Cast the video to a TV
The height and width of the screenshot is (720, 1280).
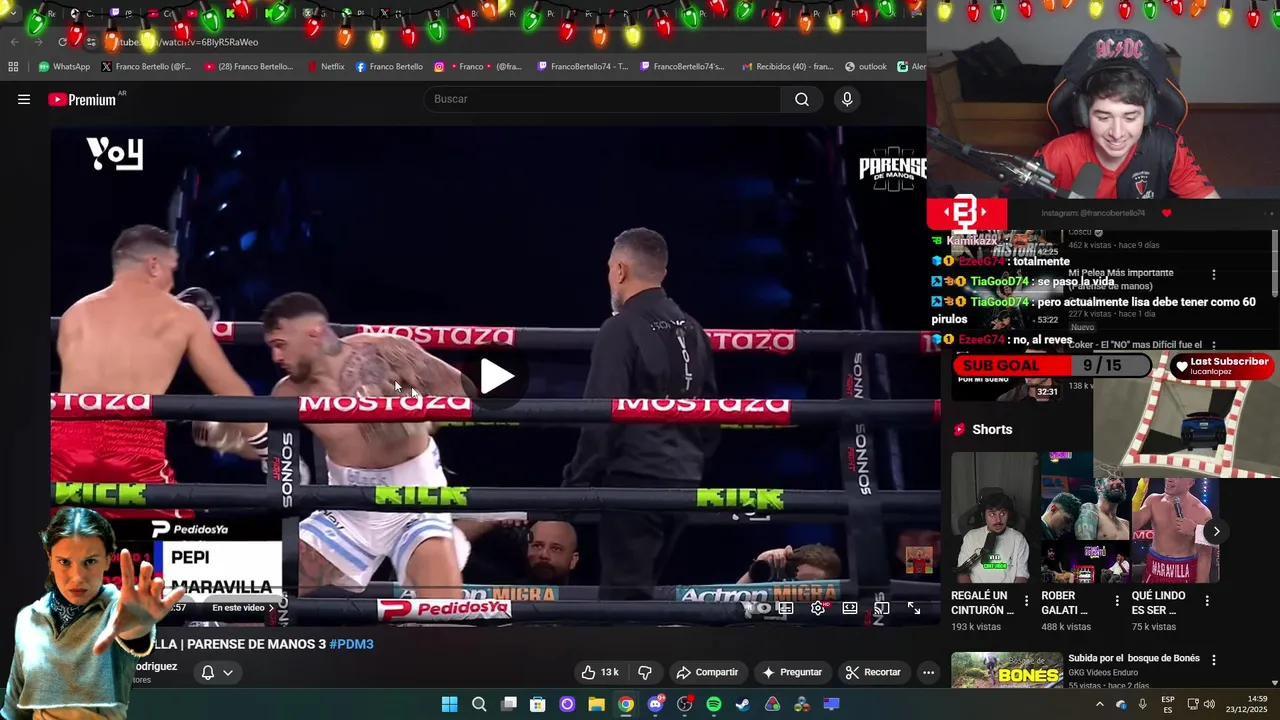(882, 608)
